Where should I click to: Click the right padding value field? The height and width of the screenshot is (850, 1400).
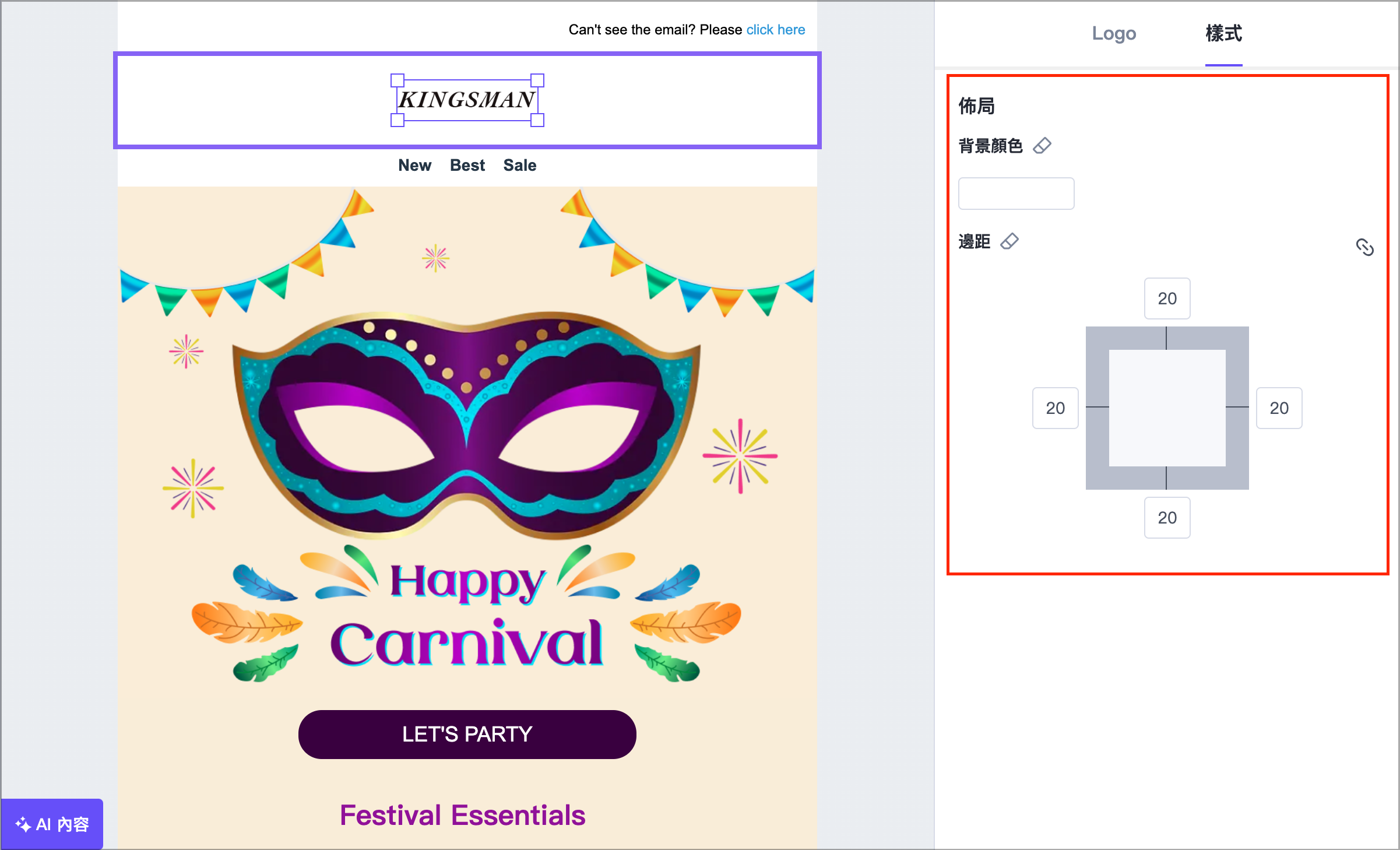1279,408
